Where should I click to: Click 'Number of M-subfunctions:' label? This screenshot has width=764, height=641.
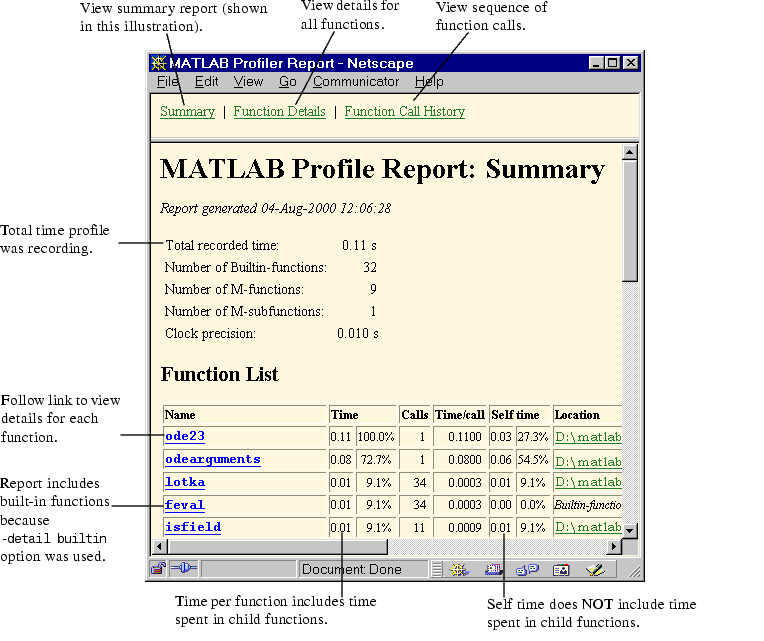pyautogui.click(x=244, y=311)
